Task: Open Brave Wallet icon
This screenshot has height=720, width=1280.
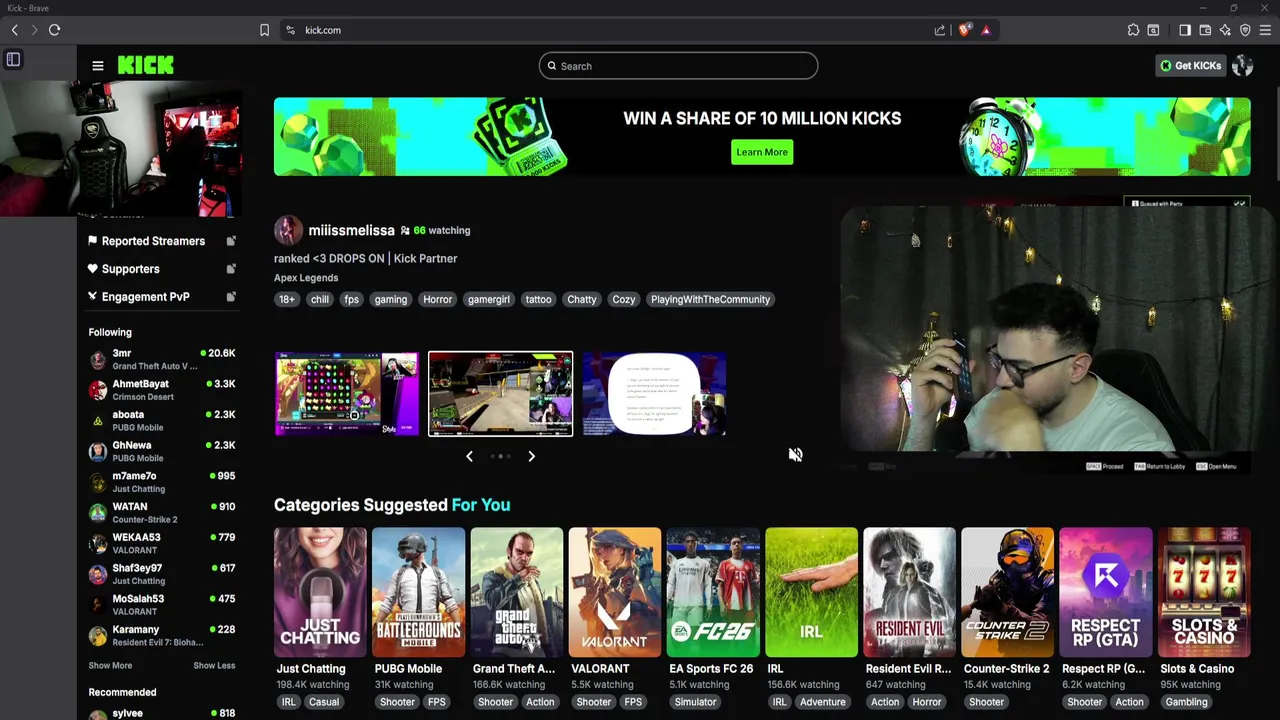Action: tap(1205, 30)
